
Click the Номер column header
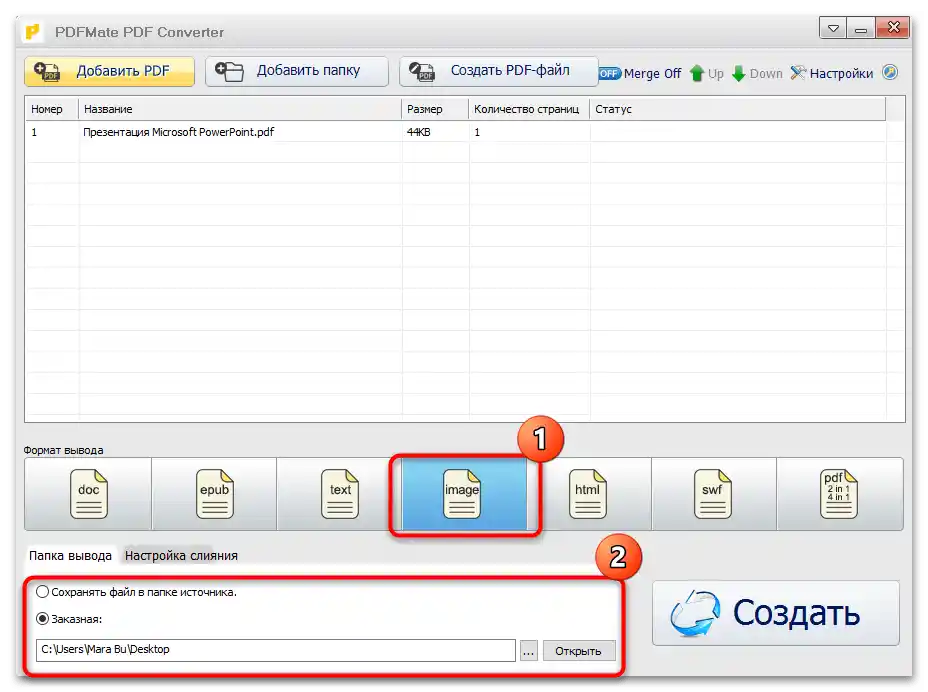tap(52, 109)
